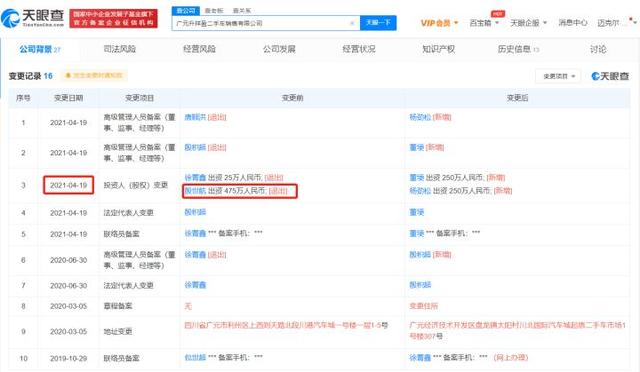Select the 查关系 search tab
This screenshot has width=640, height=372.
coord(242,11)
